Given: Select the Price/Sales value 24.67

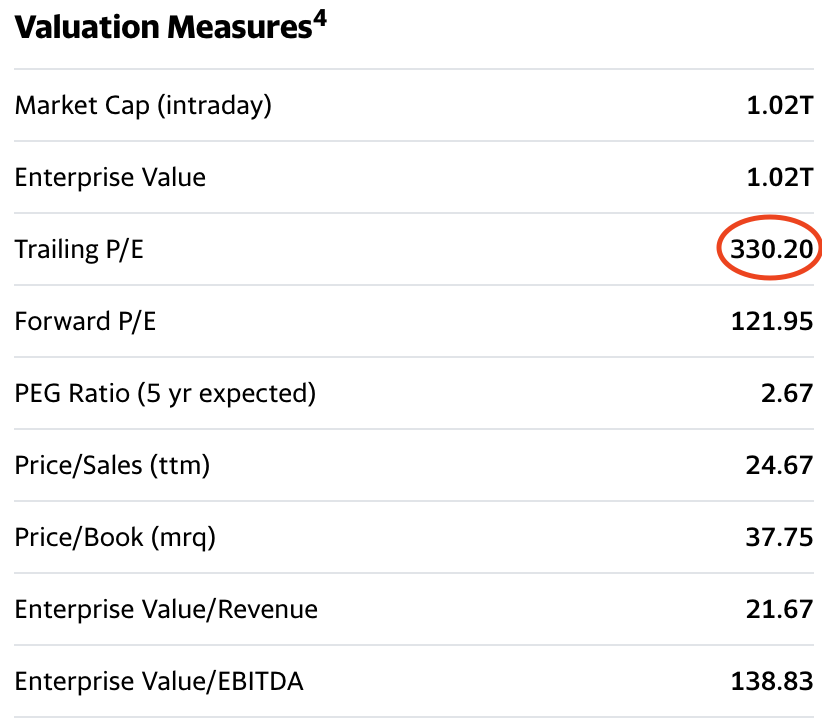Looking at the screenshot, I should (x=779, y=465).
